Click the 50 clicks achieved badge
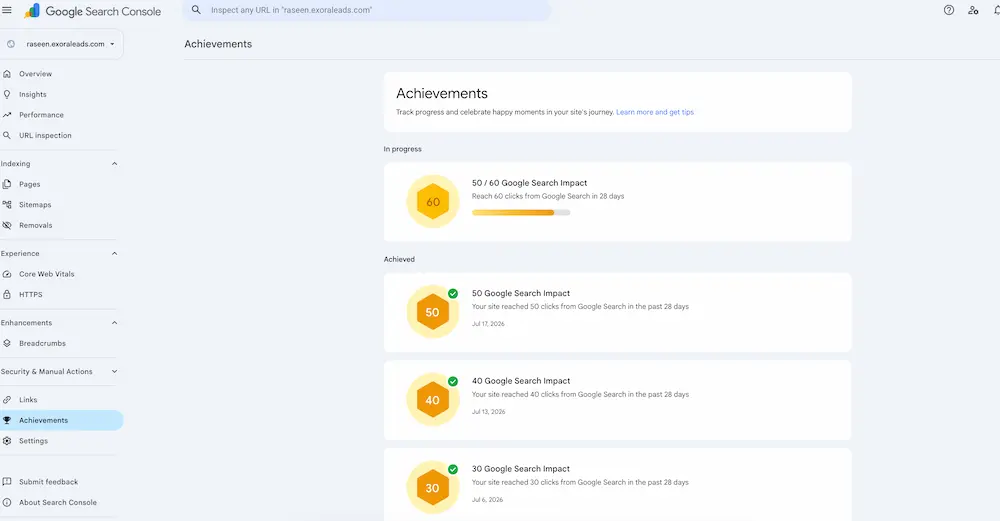This screenshot has width=1000, height=521. pos(433,312)
